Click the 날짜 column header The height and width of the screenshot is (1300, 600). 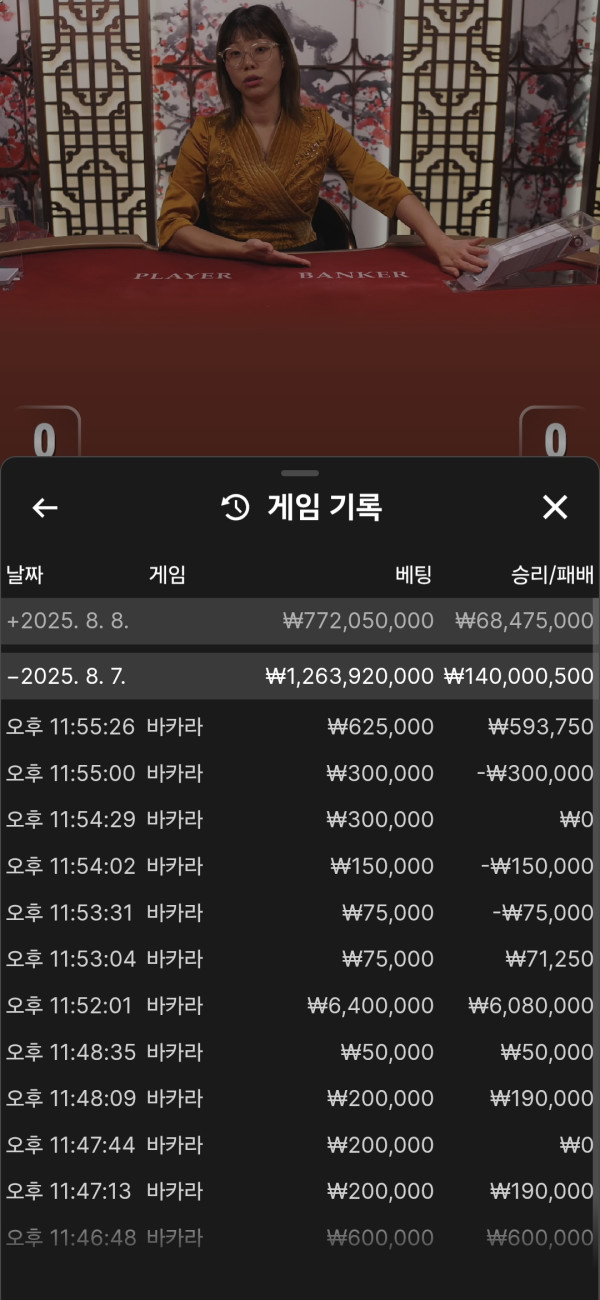click(25, 575)
